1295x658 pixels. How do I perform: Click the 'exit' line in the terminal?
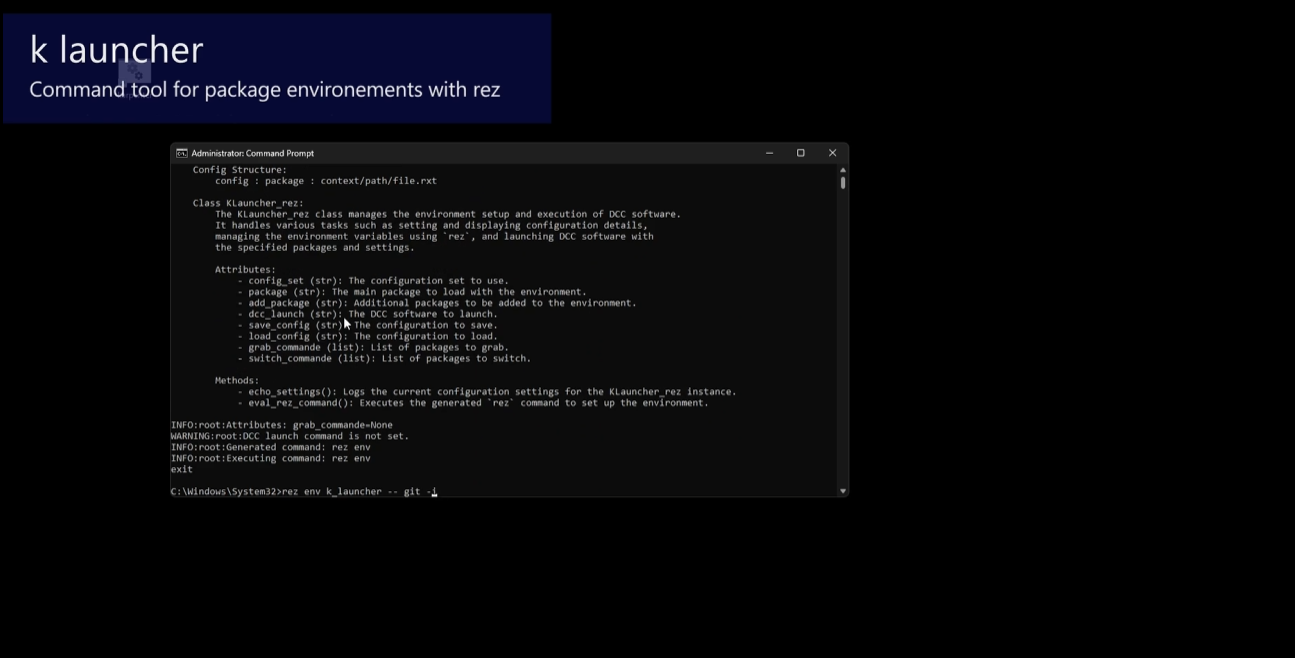click(182, 469)
